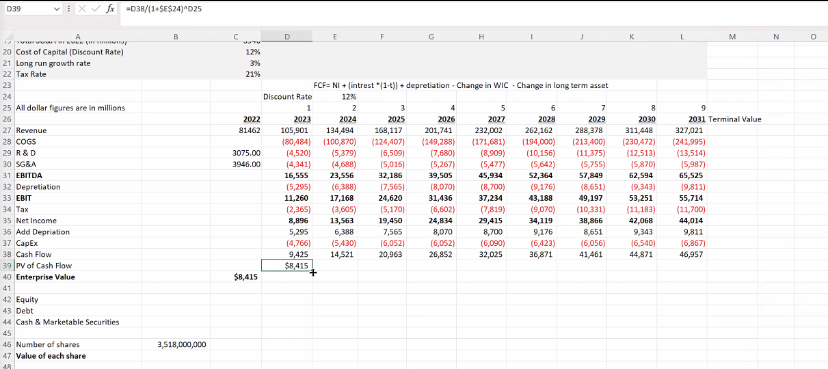Open Insert Function via the fx icon
The height and width of the screenshot is (369, 828).
coord(110,9)
